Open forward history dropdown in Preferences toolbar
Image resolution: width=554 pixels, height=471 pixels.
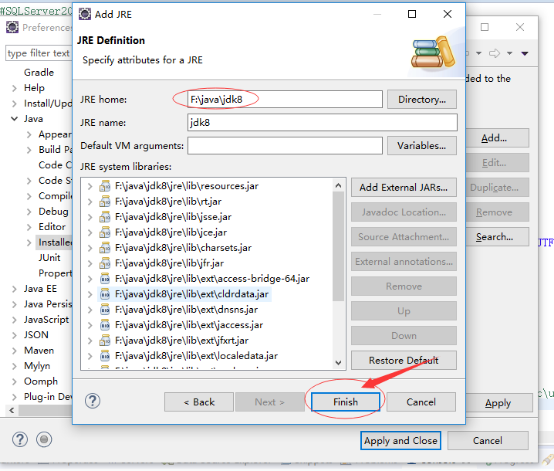tap(509, 53)
